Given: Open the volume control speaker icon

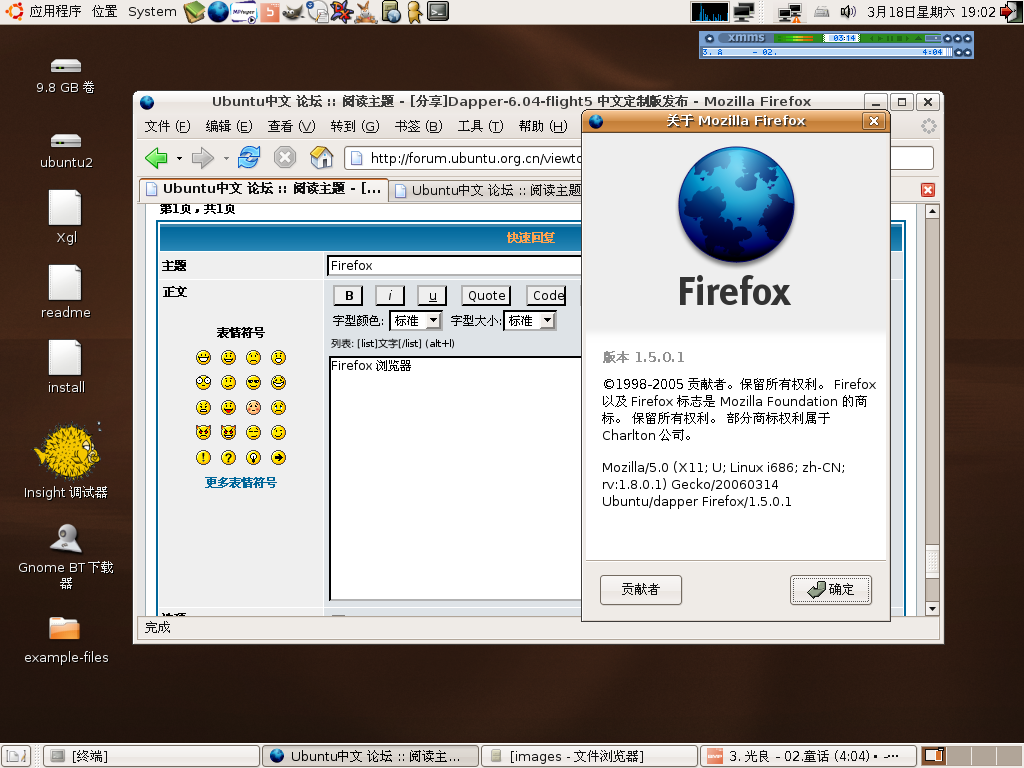Looking at the screenshot, I should point(848,12).
